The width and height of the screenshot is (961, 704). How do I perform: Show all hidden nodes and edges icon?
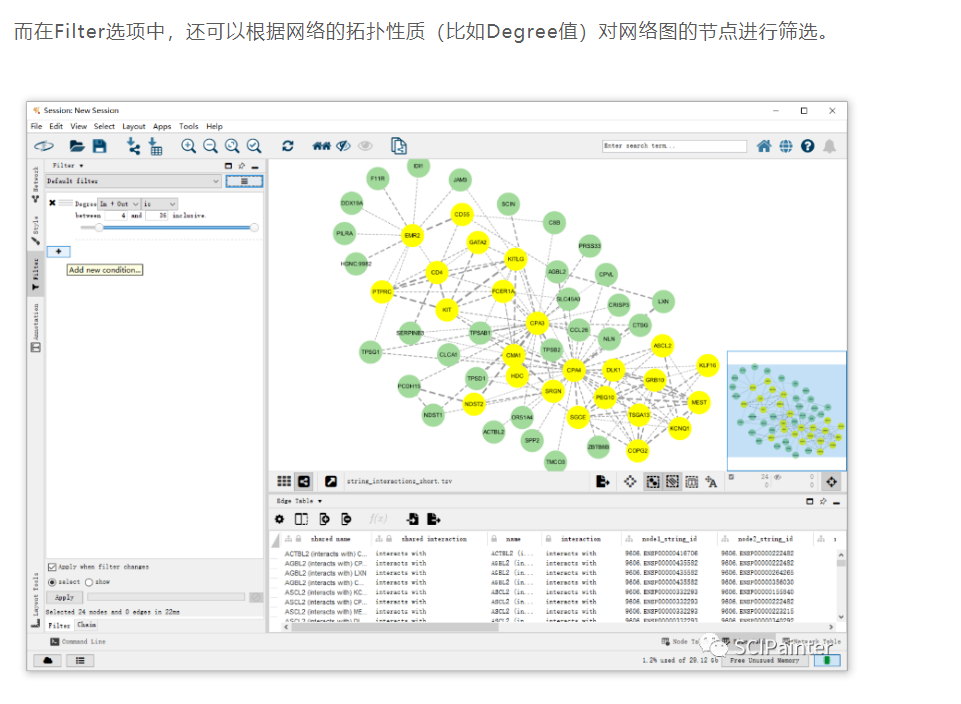[365, 146]
